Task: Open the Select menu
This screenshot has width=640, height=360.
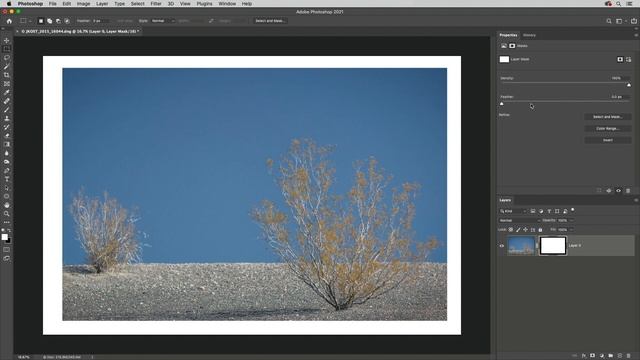Action: pyautogui.click(x=138, y=4)
